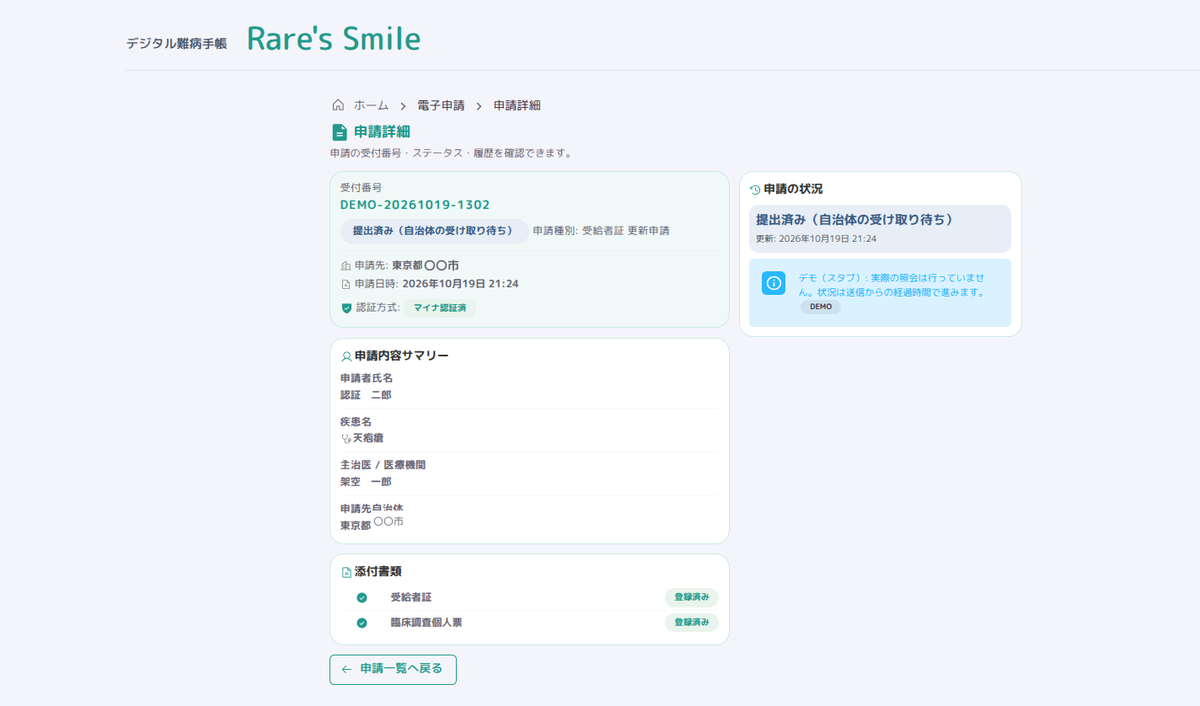Click 提出済み status badge in application card
The height and width of the screenshot is (706, 1200).
pyautogui.click(x=434, y=230)
